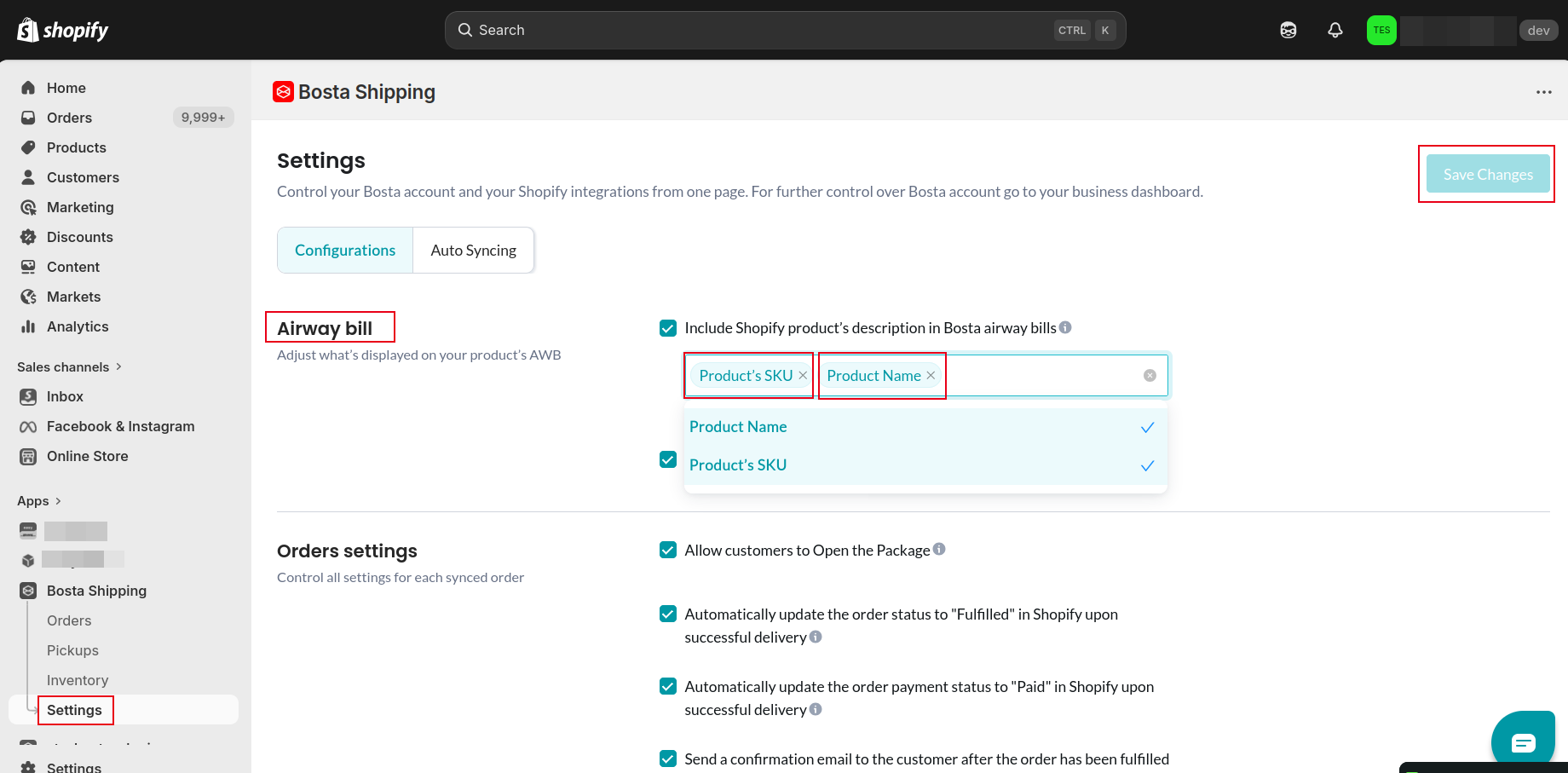Clear all selected airway bill tags
Image resolution: width=1568 pixels, height=773 pixels.
click(1150, 375)
